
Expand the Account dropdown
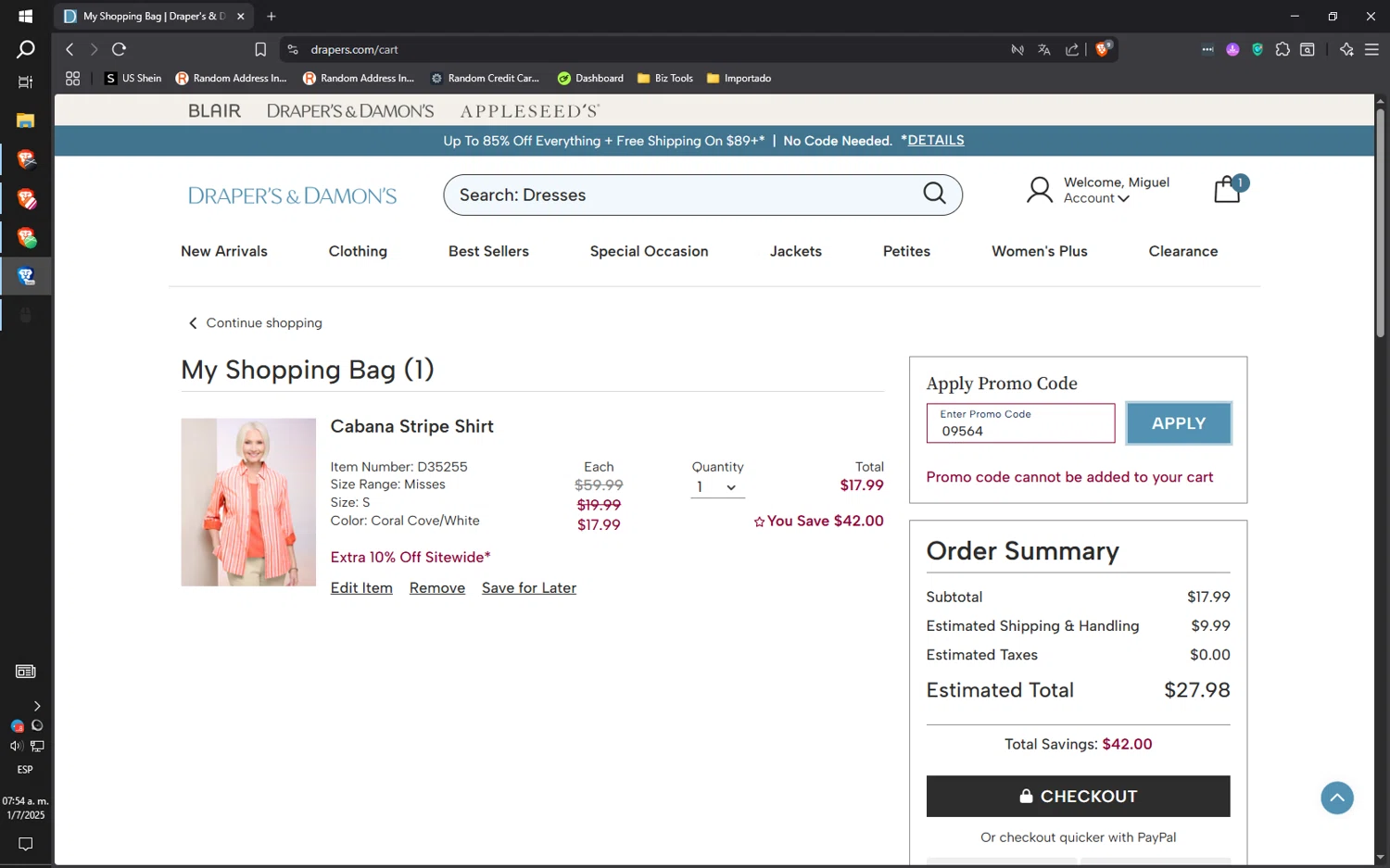point(1096,198)
